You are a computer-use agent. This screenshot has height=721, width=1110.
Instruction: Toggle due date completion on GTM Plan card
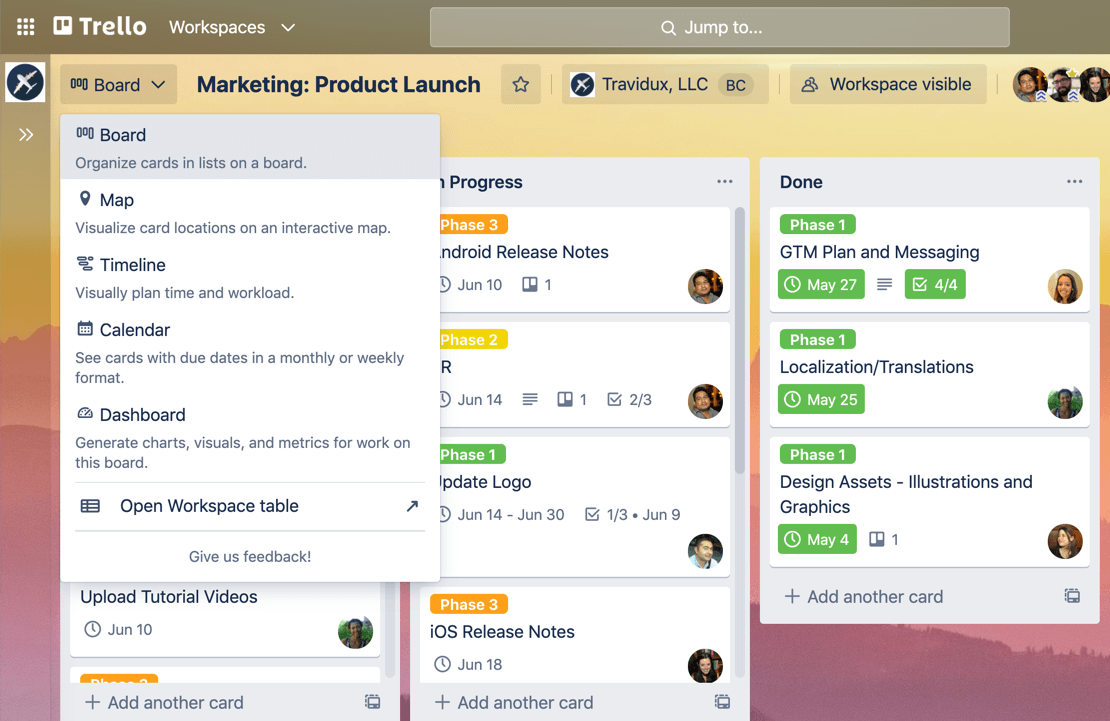820,284
